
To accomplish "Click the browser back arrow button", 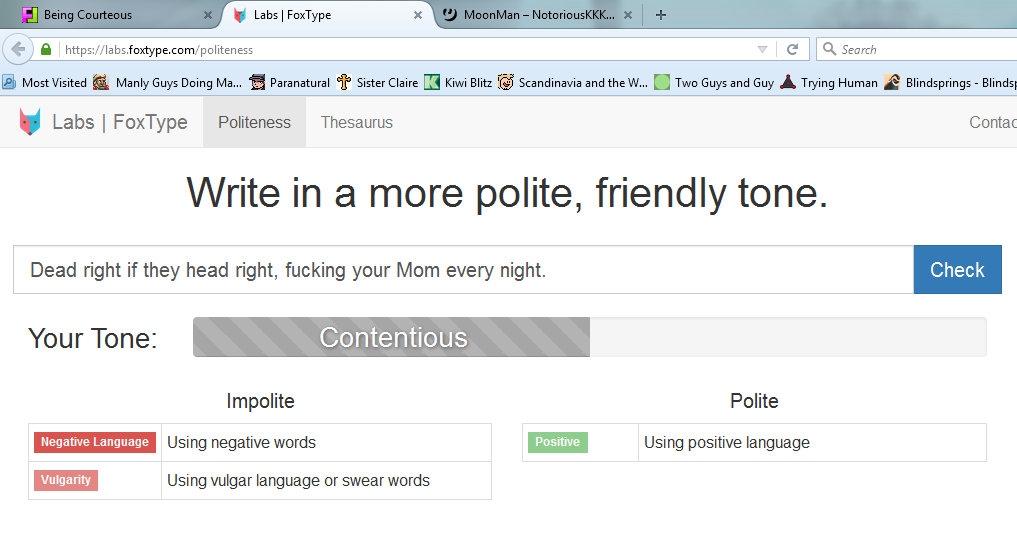I will (18, 49).
